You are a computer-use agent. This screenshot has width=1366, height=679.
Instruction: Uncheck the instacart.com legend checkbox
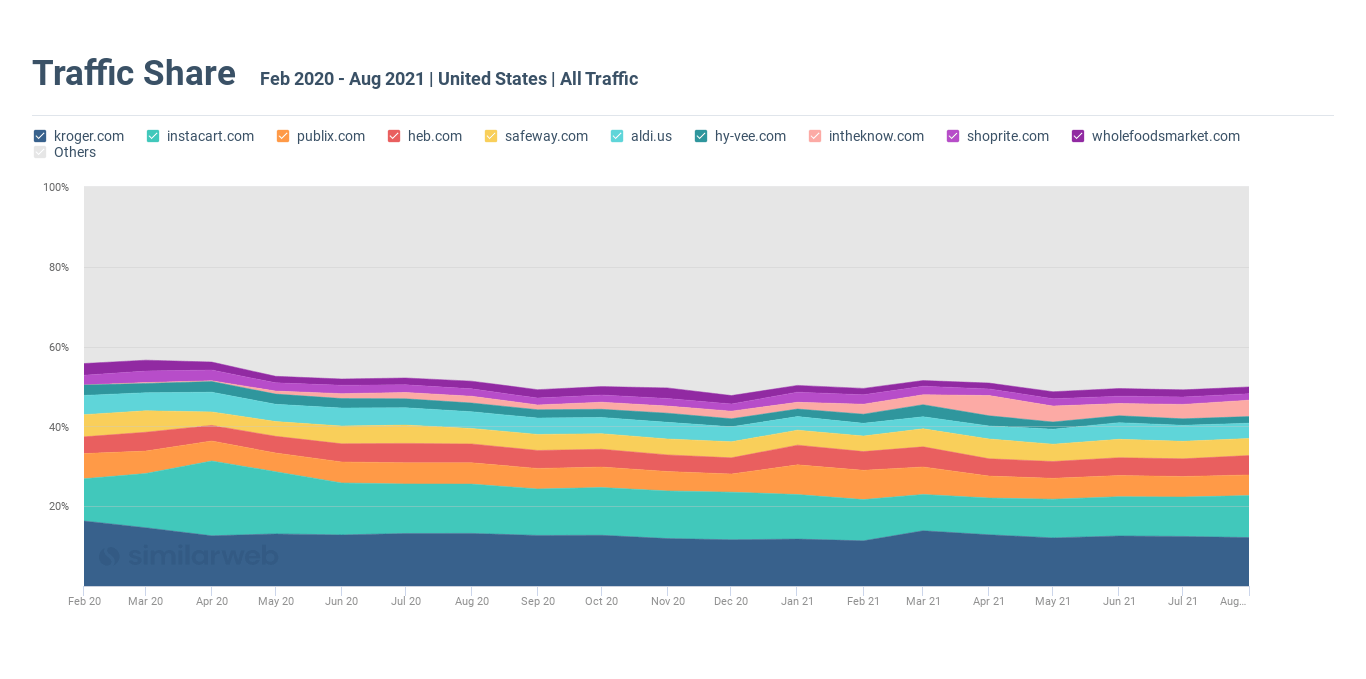[x=151, y=136]
